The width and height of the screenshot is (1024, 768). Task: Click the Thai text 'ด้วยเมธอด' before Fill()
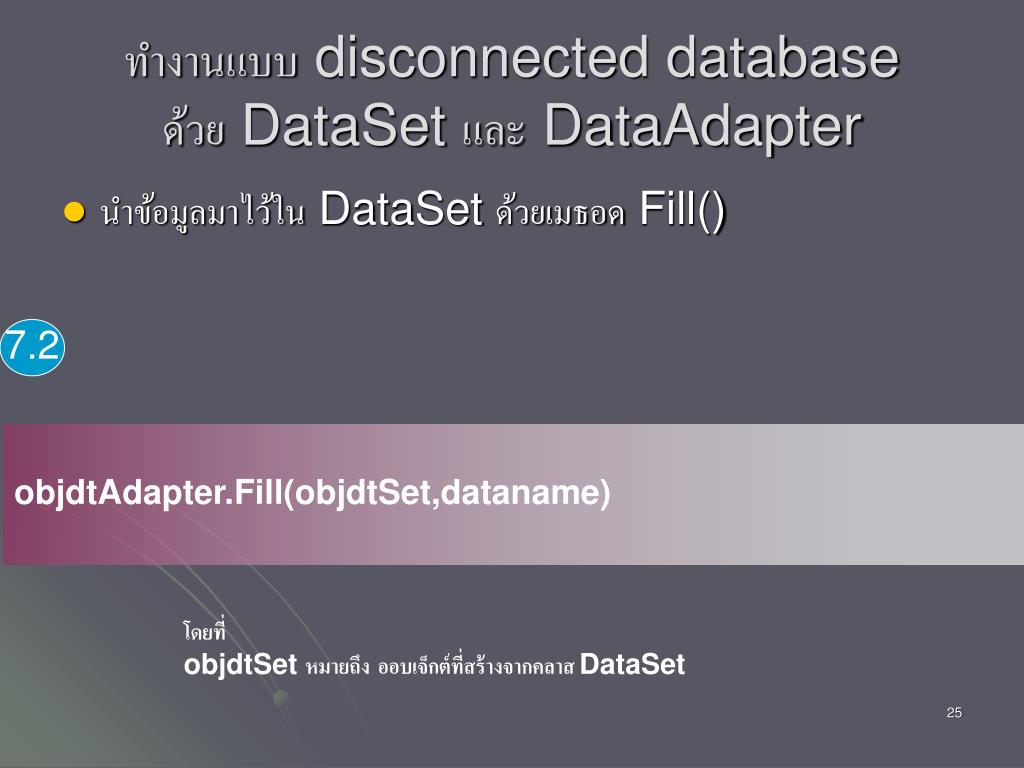(x=560, y=212)
